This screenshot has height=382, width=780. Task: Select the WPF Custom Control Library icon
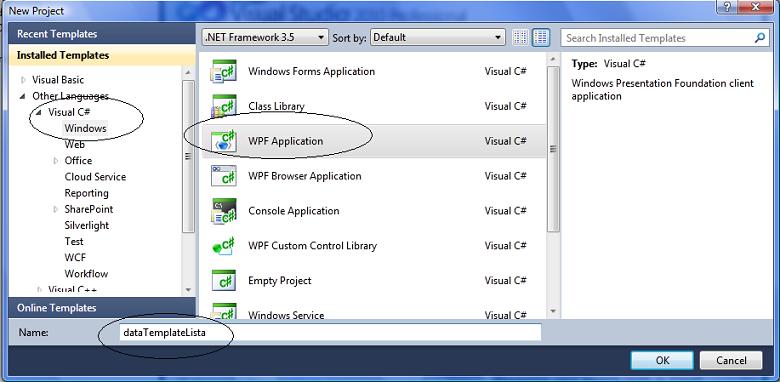pyautogui.click(x=223, y=246)
